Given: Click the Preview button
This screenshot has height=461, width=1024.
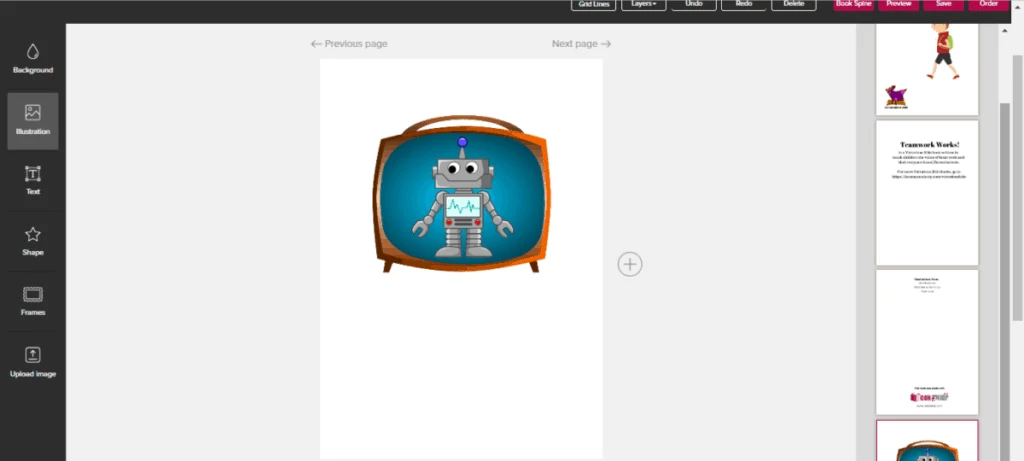Looking at the screenshot, I should (x=899, y=5).
